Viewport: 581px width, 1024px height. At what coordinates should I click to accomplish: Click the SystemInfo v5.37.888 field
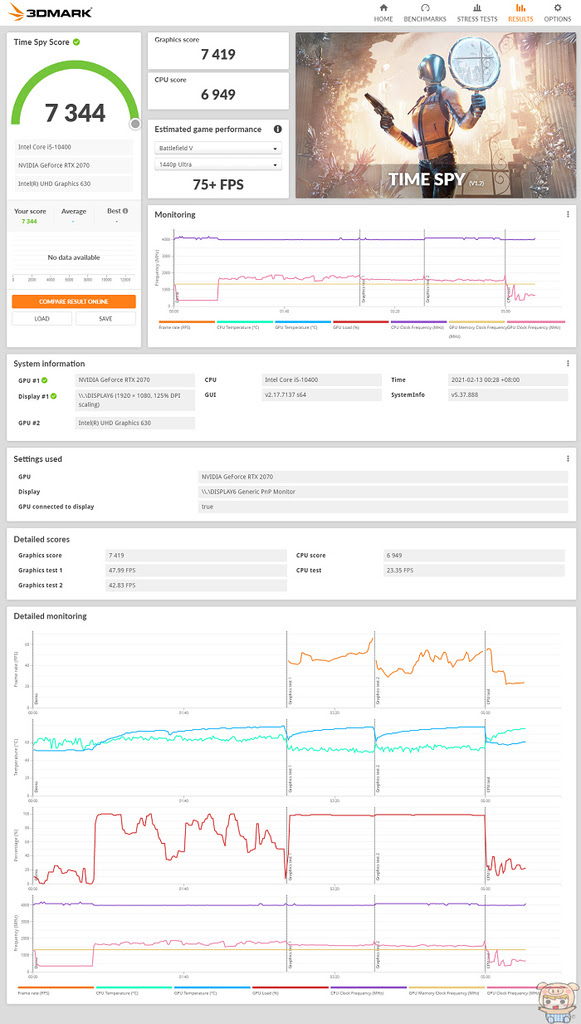[507, 395]
